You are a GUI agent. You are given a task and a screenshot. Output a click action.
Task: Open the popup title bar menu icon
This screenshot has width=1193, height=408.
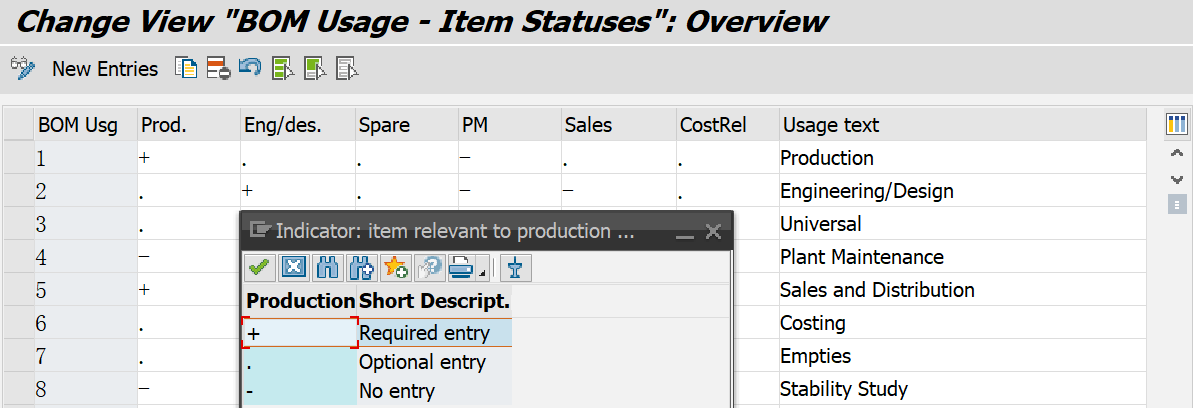(x=259, y=230)
